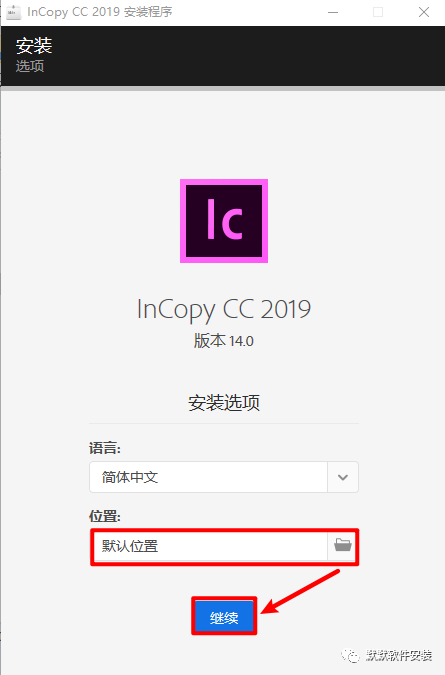Open the folder browse icon for location

point(343,546)
